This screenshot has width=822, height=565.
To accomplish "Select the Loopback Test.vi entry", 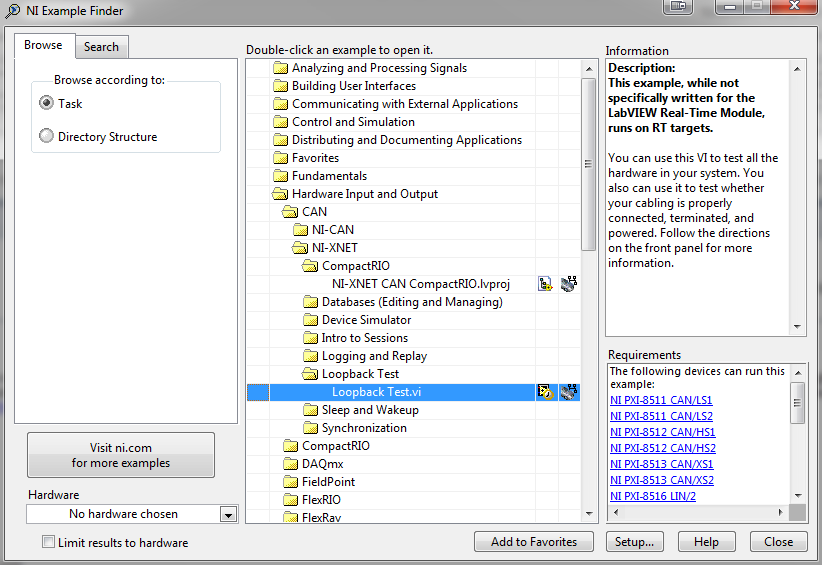I will click(x=376, y=392).
